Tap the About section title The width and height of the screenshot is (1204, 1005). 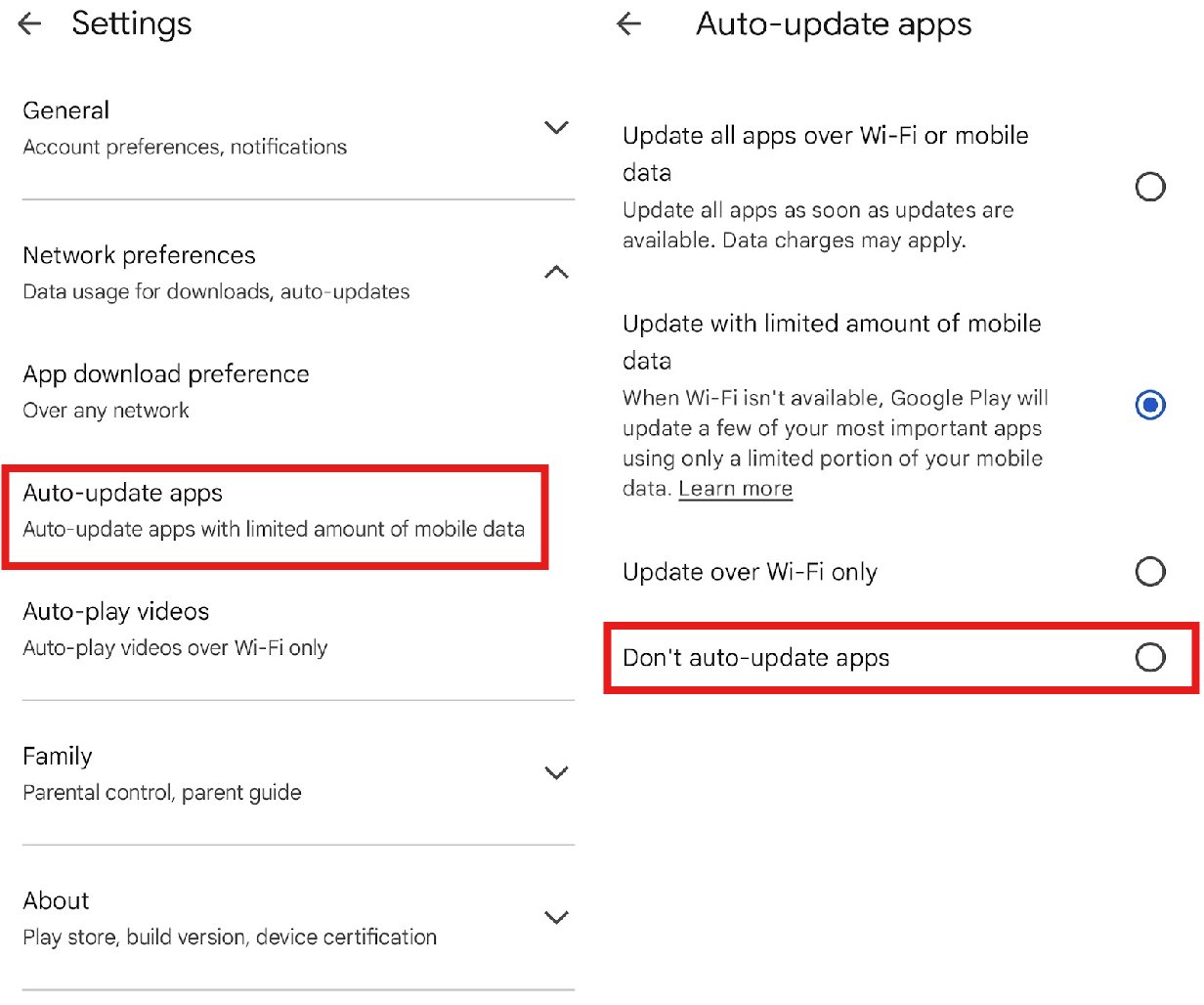click(x=56, y=900)
